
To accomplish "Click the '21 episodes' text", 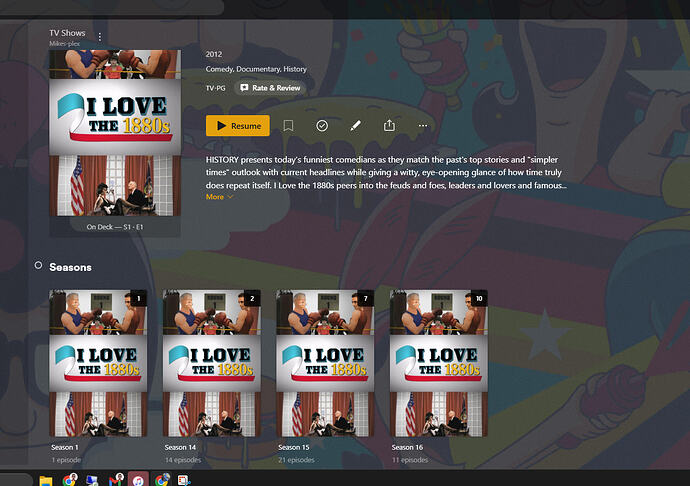I will coord(297,460).
